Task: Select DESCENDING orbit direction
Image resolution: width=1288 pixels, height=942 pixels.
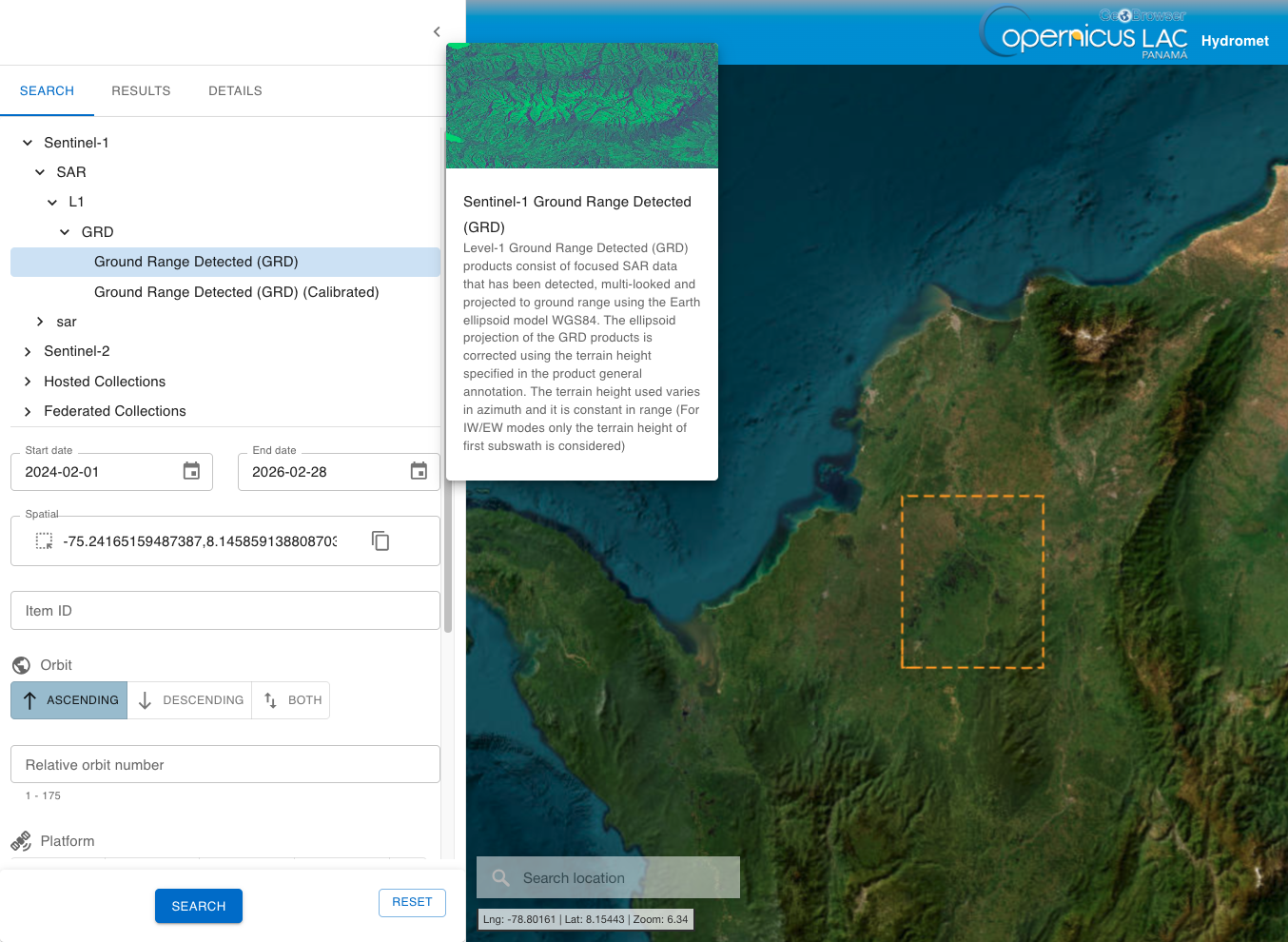Action: (x=189, y=700)
